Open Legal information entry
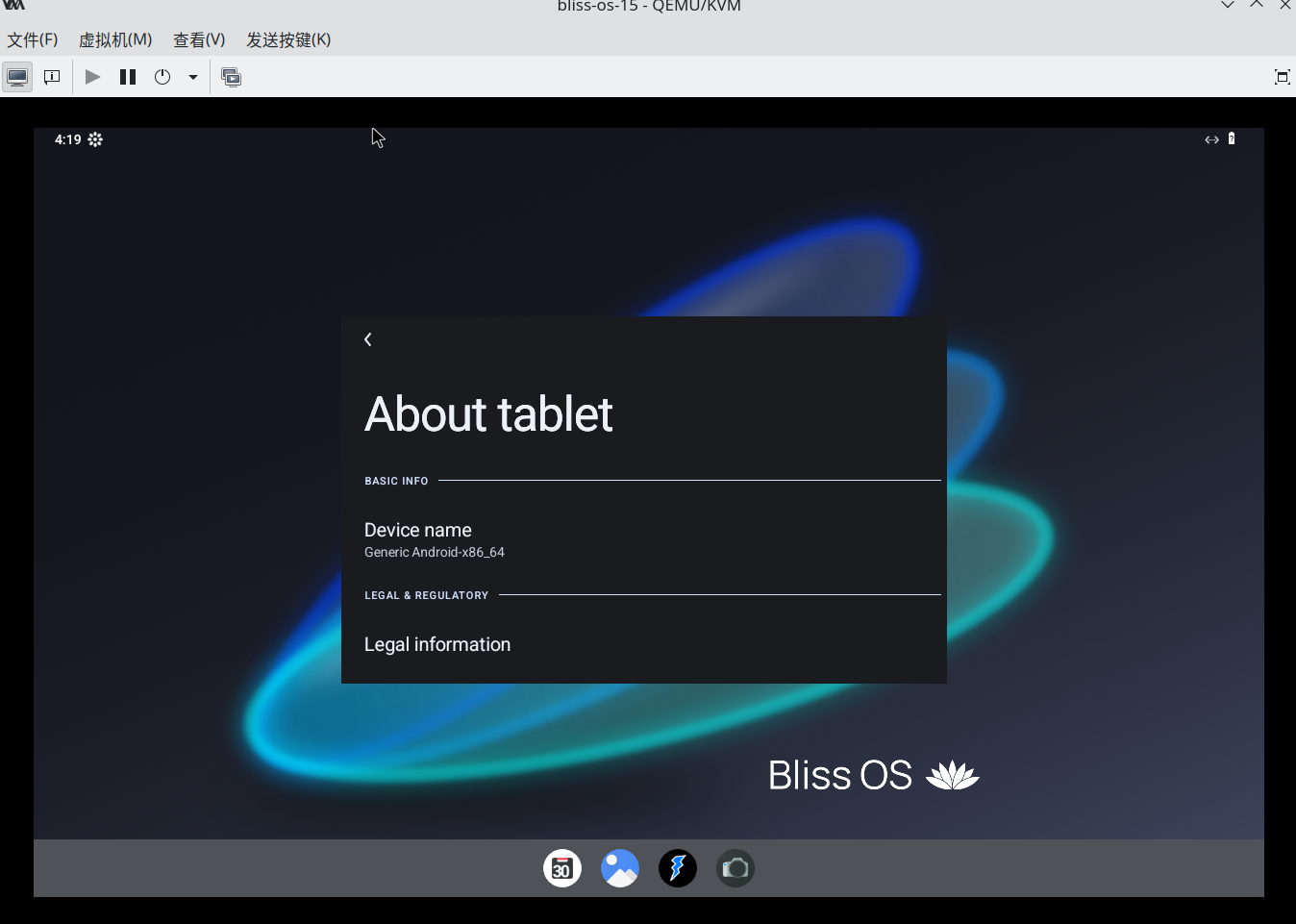This screenshot has width=1296, height=924. [x=437, y=644]
